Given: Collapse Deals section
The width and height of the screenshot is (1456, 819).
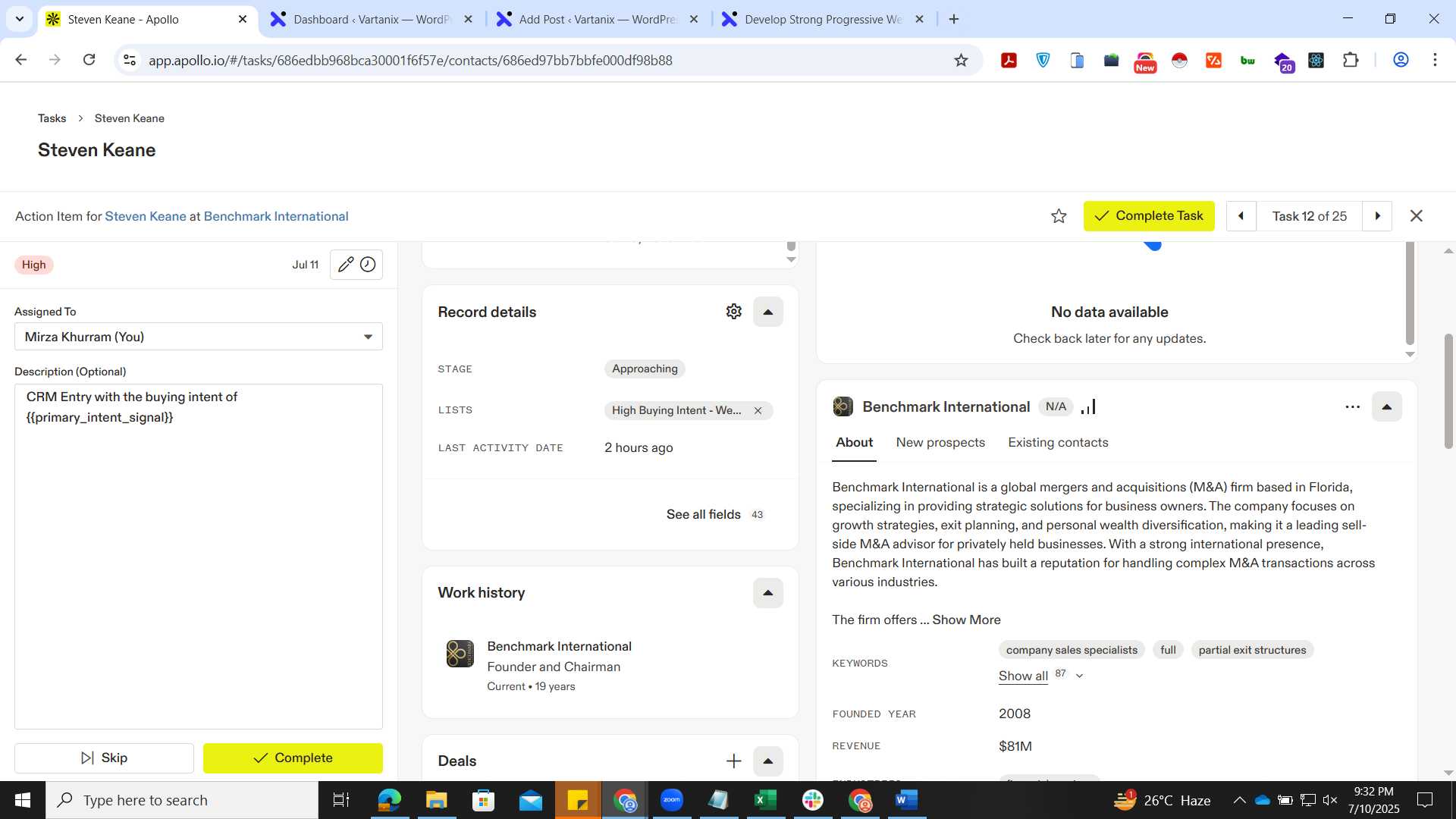Looking at the screenshot, I should 767,761.
